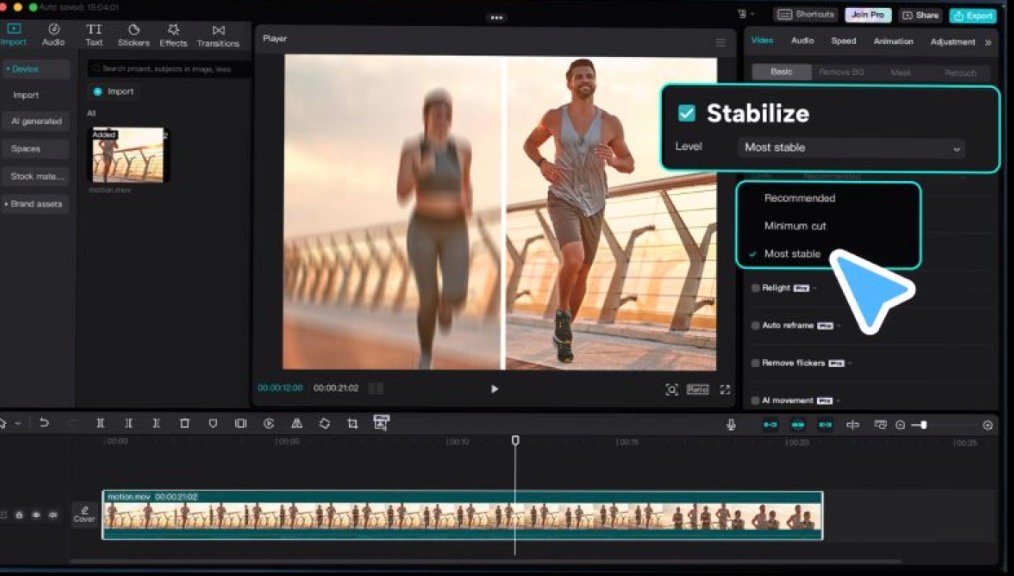
Task: Click the mirror flip icon in timeline toolbar
Action: tap(297, 424)
